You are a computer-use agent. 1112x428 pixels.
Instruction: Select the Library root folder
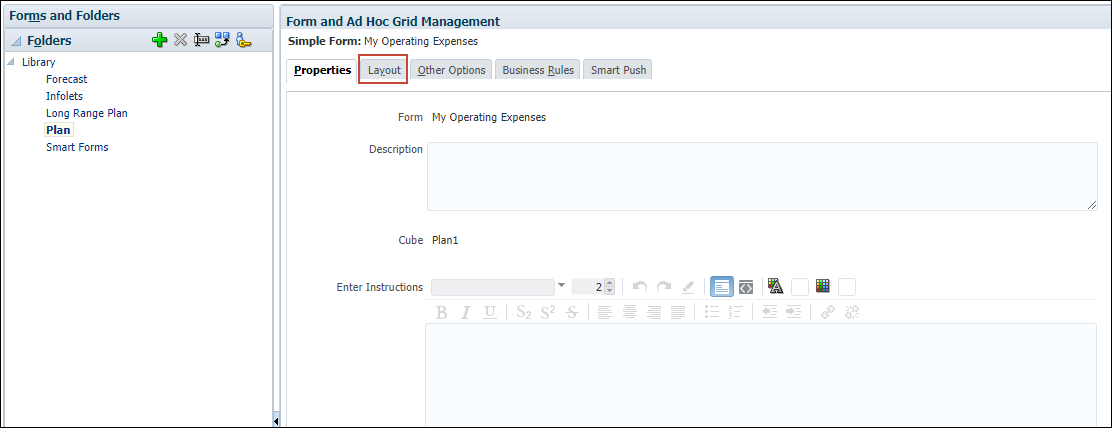pyautogui.click(x=38, y=62)
